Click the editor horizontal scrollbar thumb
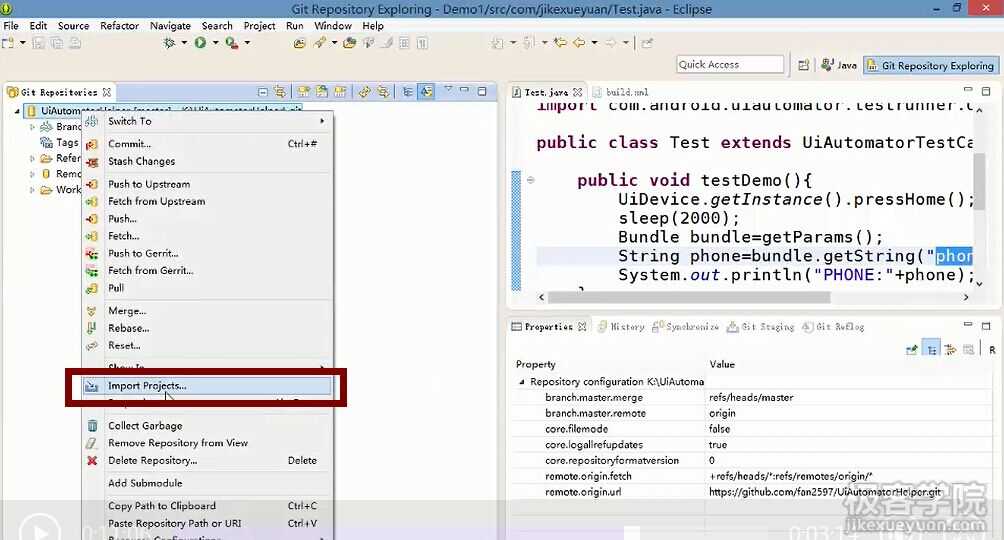This screenshot has width=1004, height=540. pyautogui.click(x=689, y=298)
